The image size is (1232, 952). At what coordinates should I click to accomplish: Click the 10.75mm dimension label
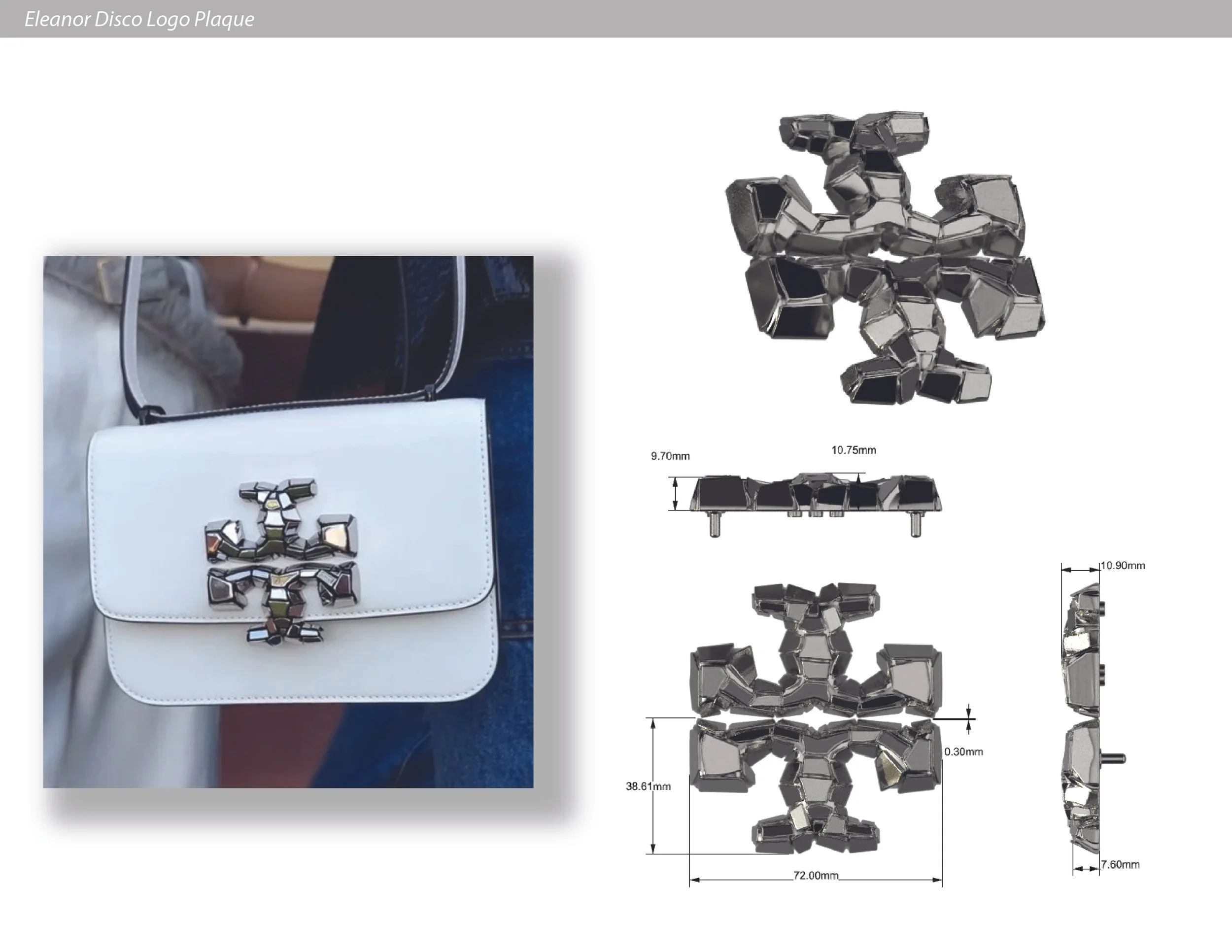[854, 450]
